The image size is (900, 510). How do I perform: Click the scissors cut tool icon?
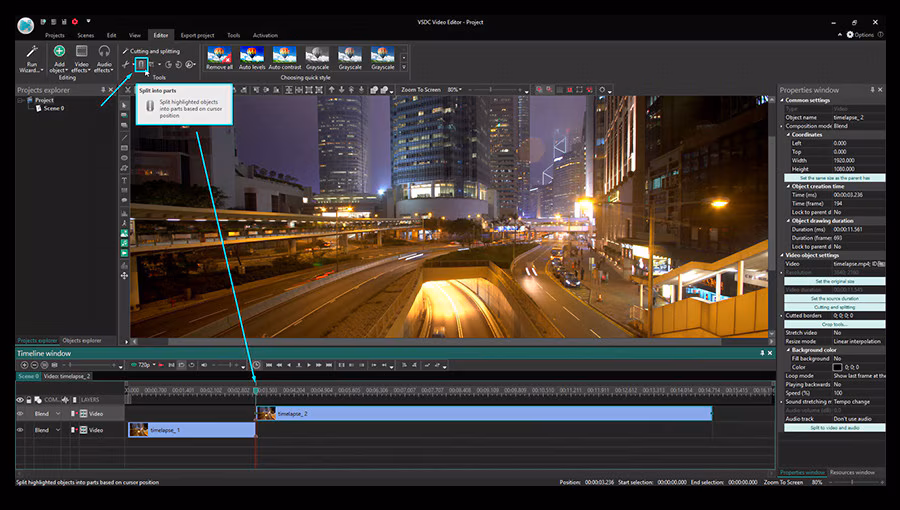pyautogui.click(x=126, y=65)
